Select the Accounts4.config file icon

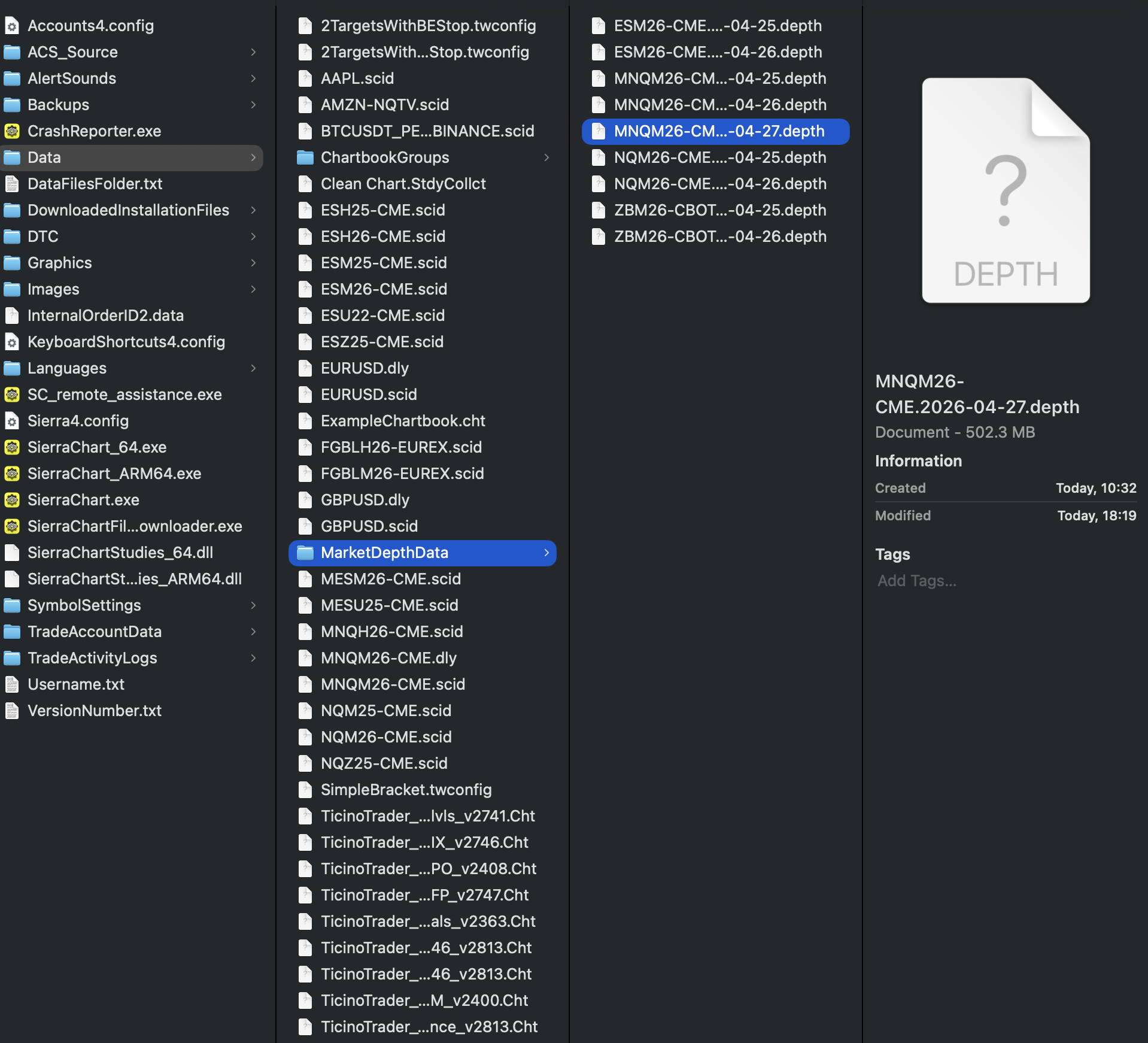[12, 26]
